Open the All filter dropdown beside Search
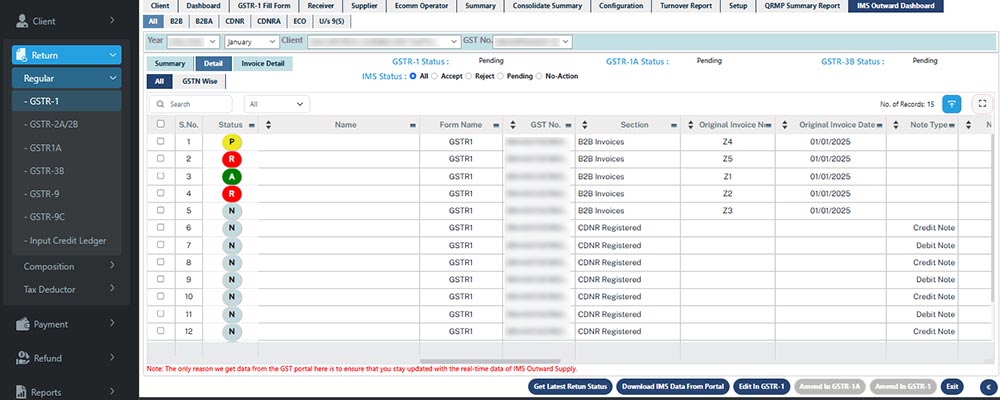1000x400 pixels. [x=276, y=103]
